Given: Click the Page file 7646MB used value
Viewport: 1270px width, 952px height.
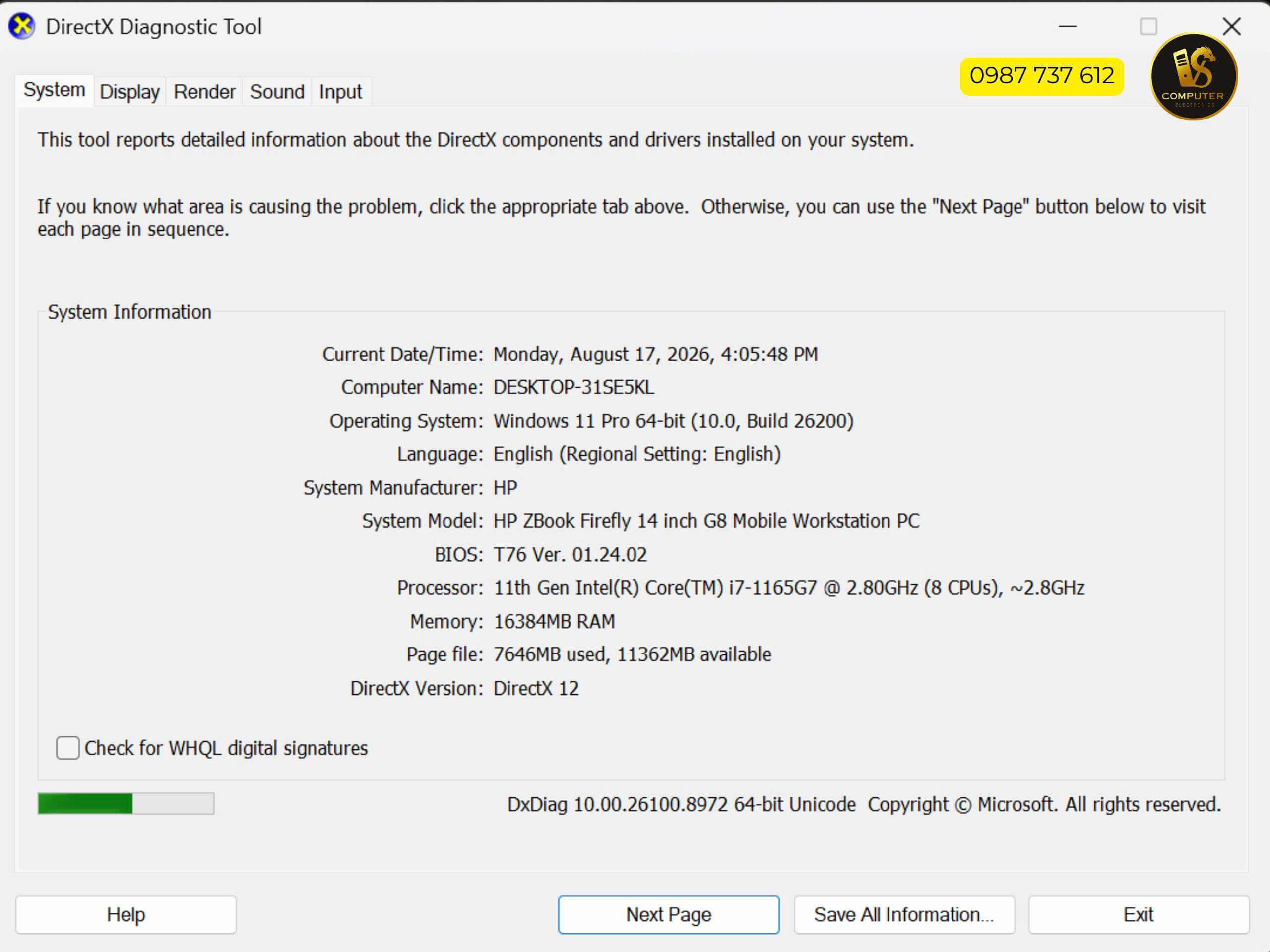Looking at the screenshot, I should tap(632, 654).
